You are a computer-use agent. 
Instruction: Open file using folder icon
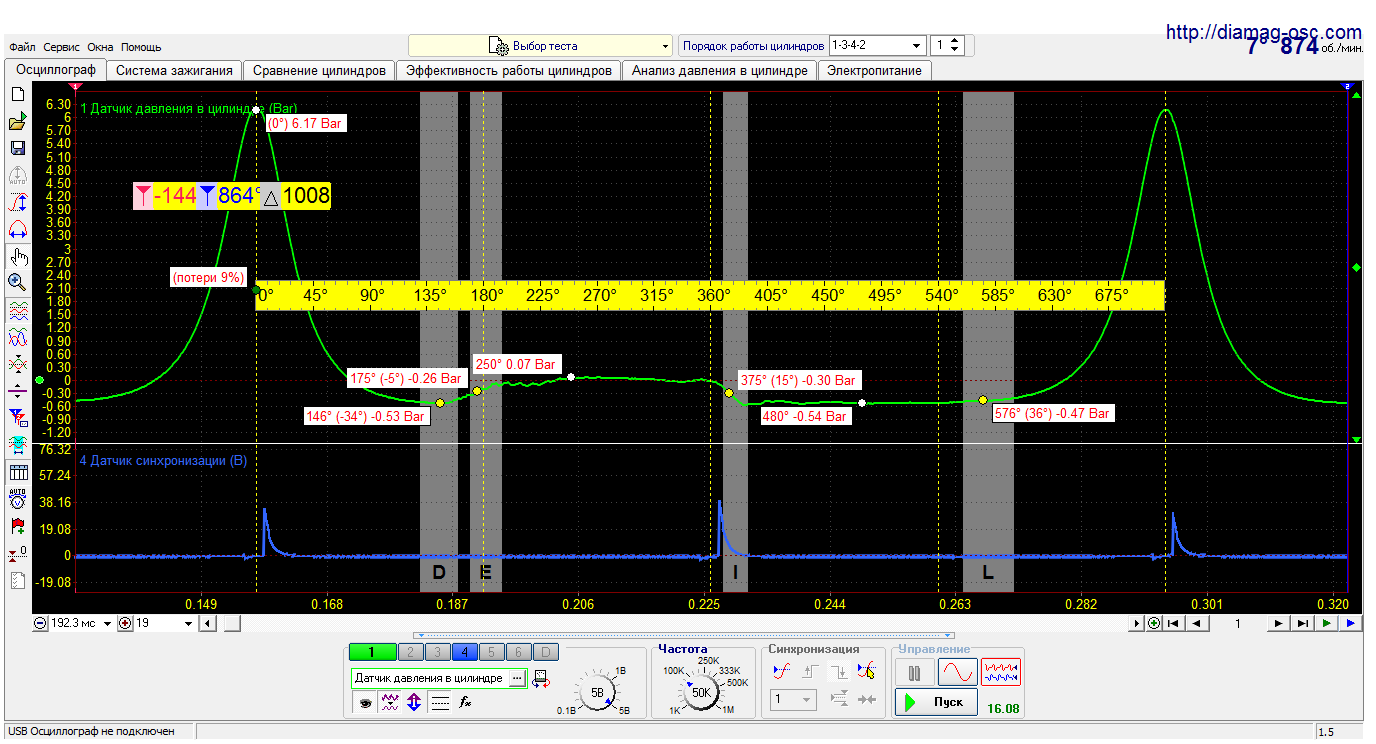click(17, 122)
